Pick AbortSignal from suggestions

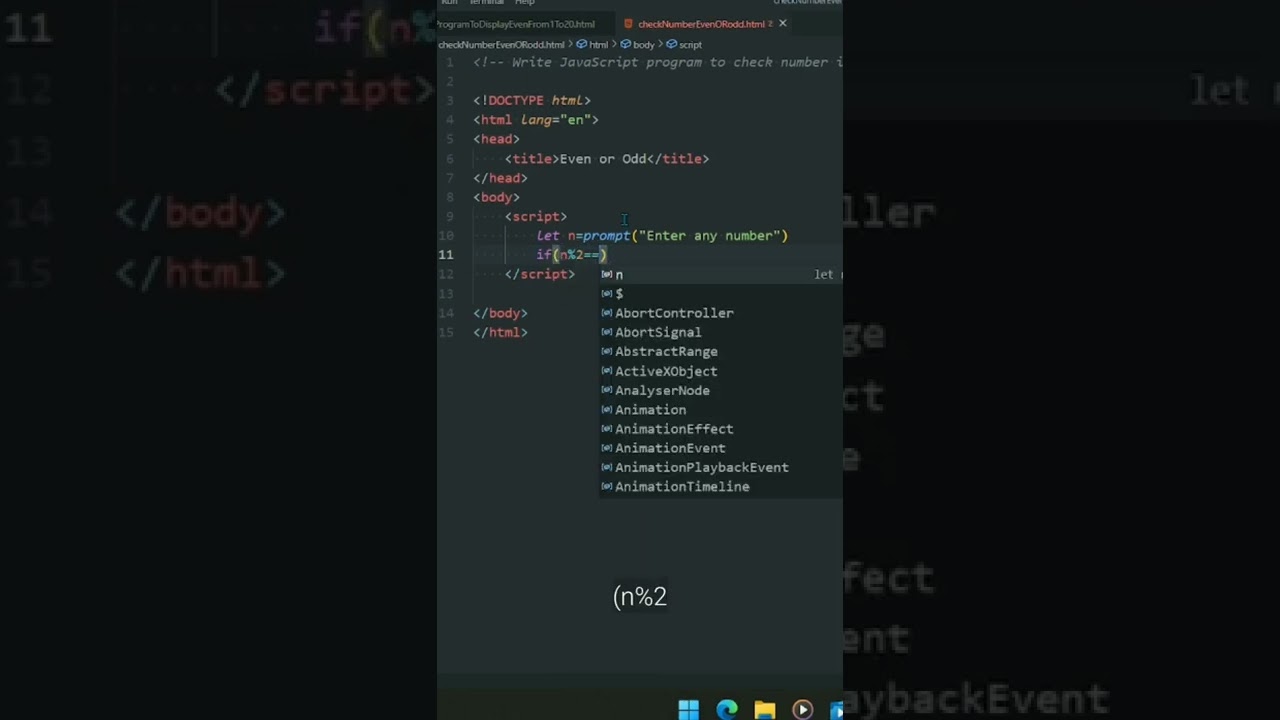click(x=721, y=332)
